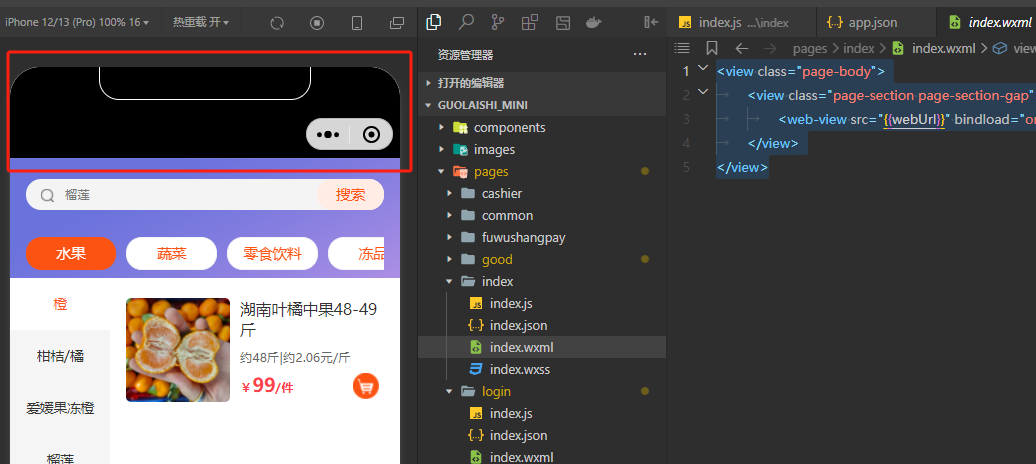This screenshot has width=1036, height=464.
Task: Collapse the pages folder
Action: [542, 171]
